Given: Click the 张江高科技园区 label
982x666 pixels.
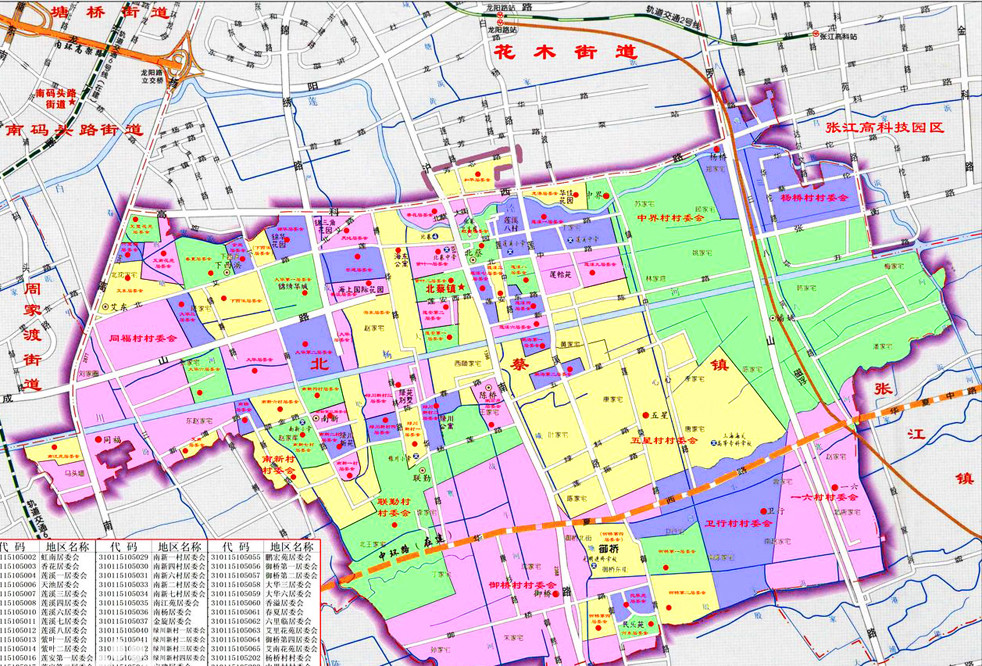Looking at the screenshot, I should [x=884, y=127].
